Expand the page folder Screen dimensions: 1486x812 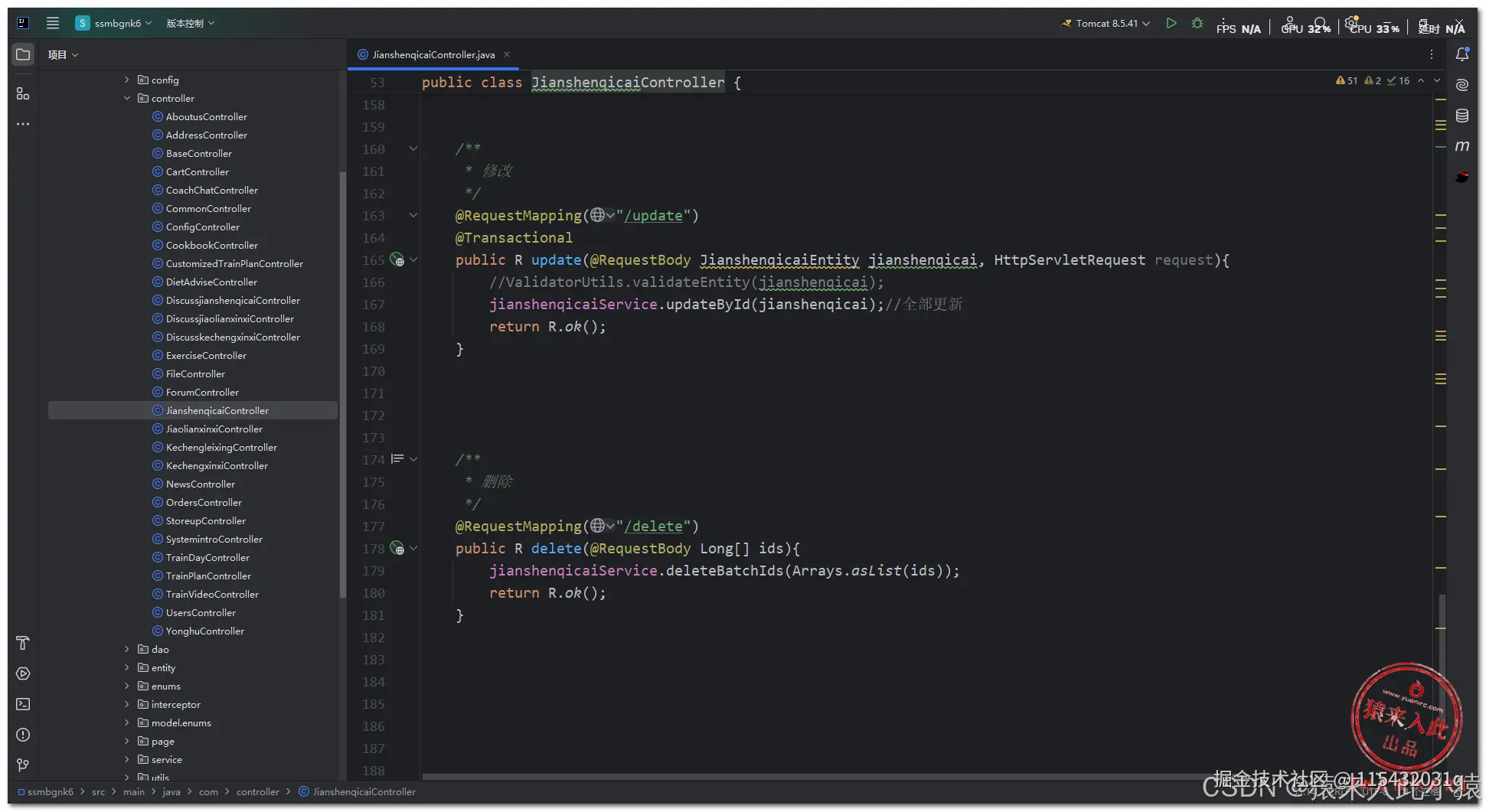point(127,741)
